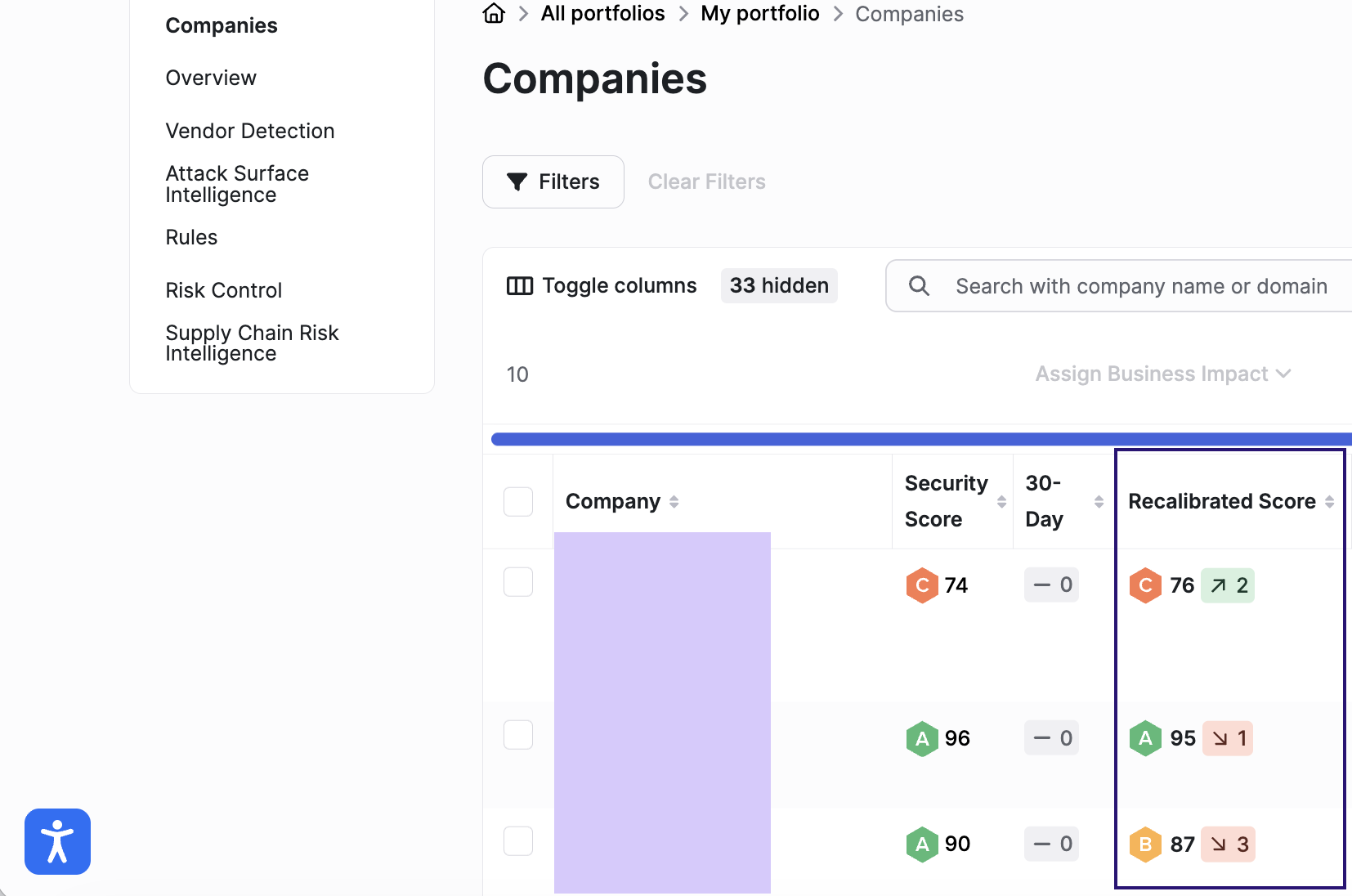Open Attack Surface Intelligence in sidebar
This screenshot has width=1352, height=896.
tap(237, 184)
